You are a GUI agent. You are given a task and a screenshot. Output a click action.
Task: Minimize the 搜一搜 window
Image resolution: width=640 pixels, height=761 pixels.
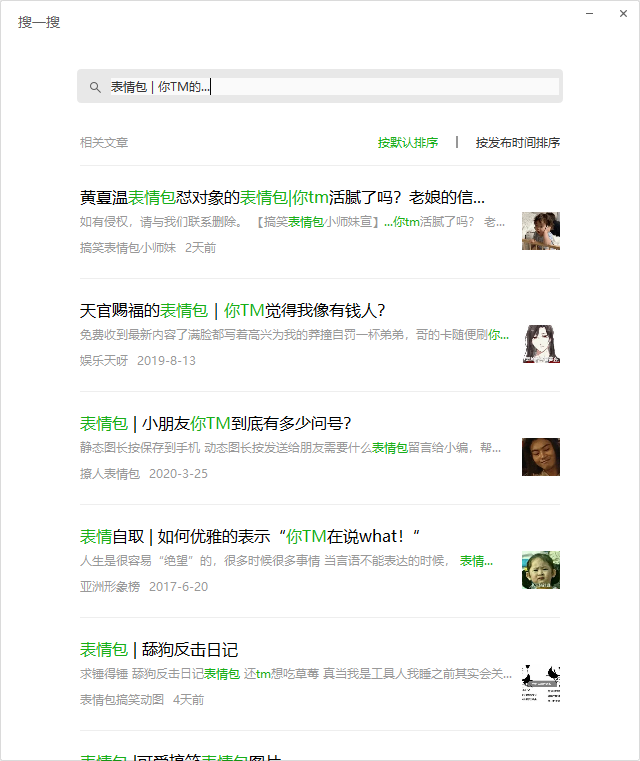coord(590,14)
